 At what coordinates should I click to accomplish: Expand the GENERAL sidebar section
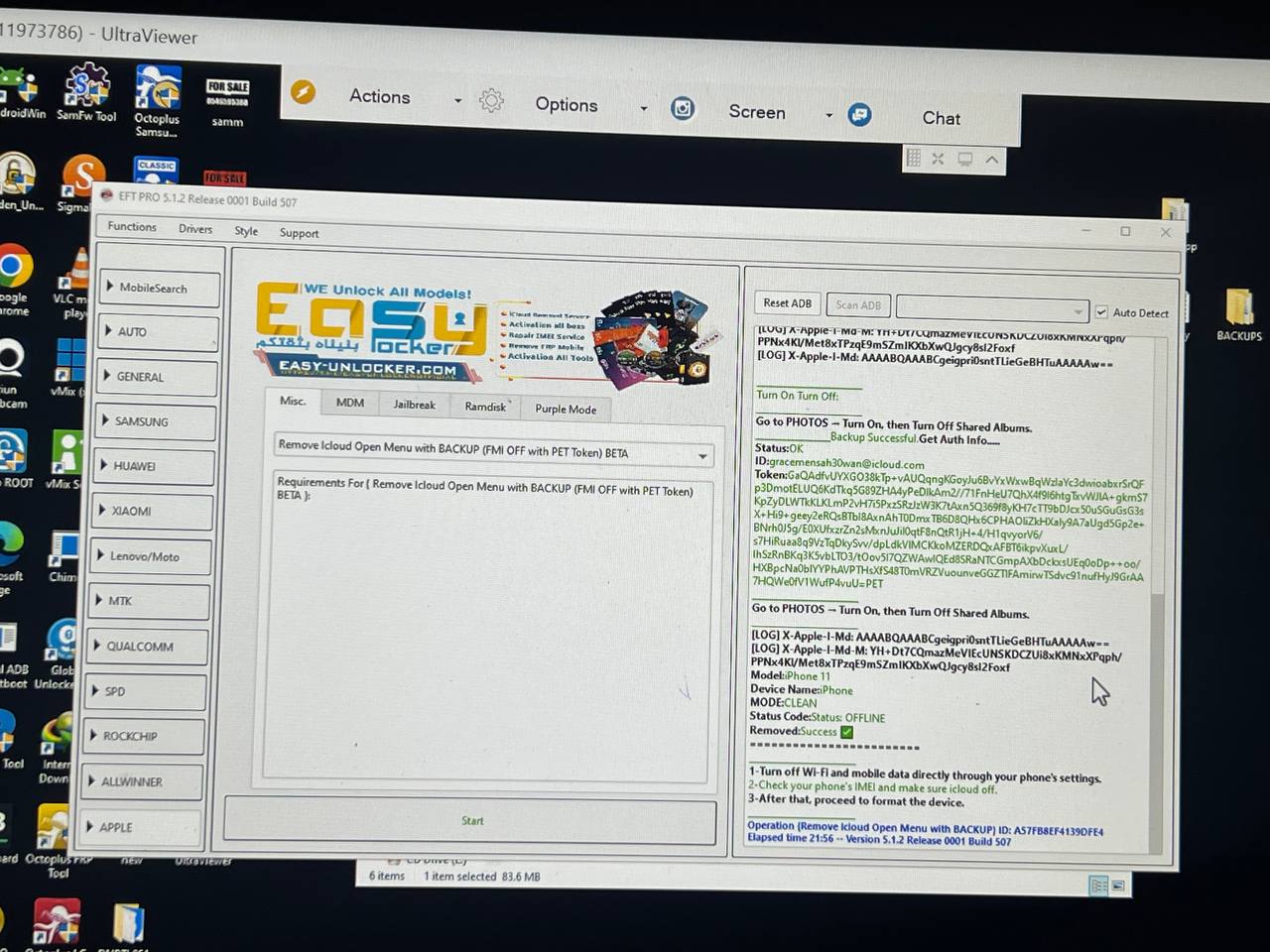(158, 377)
